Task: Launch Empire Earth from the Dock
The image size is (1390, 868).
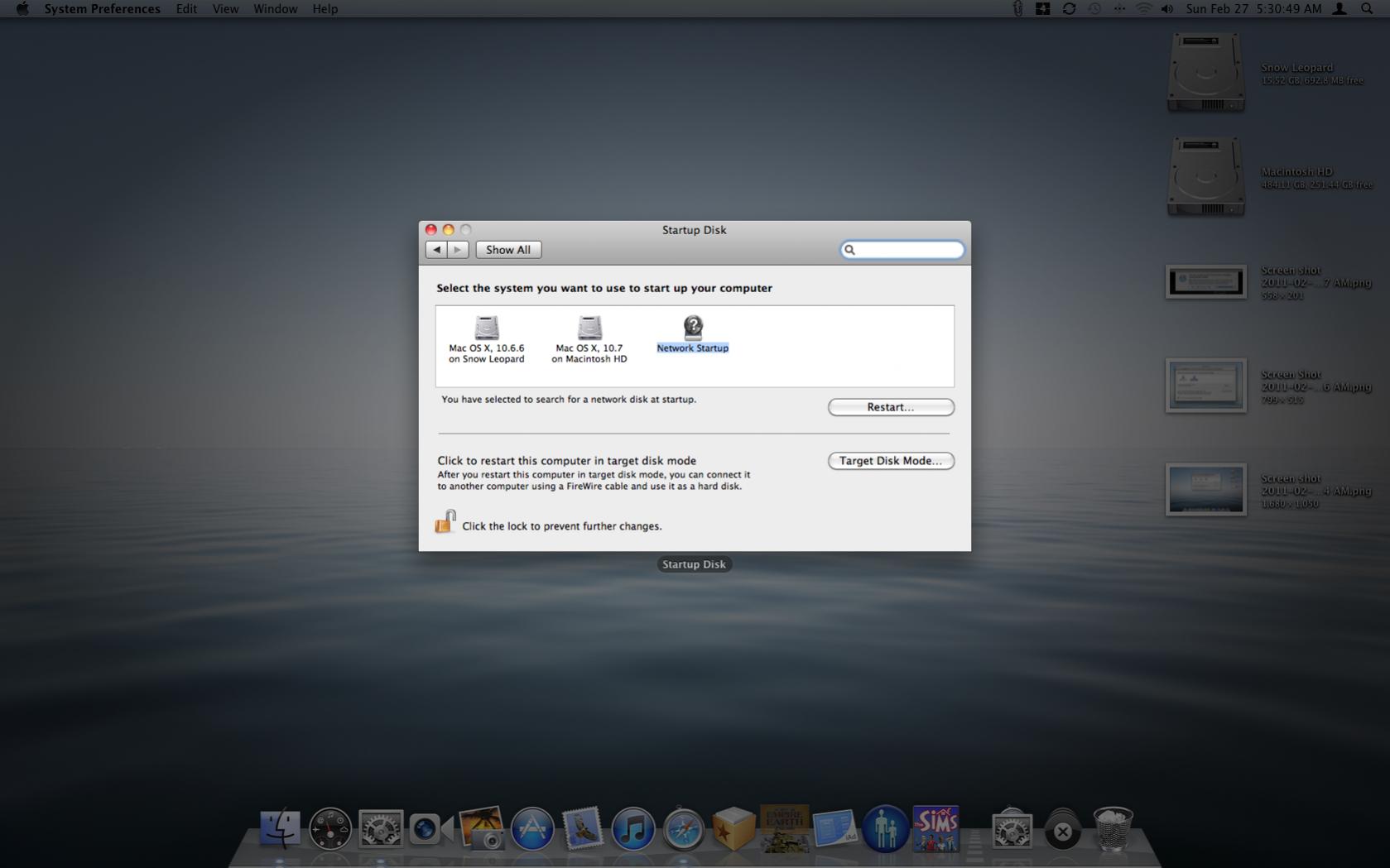Action: click(785, 828)
